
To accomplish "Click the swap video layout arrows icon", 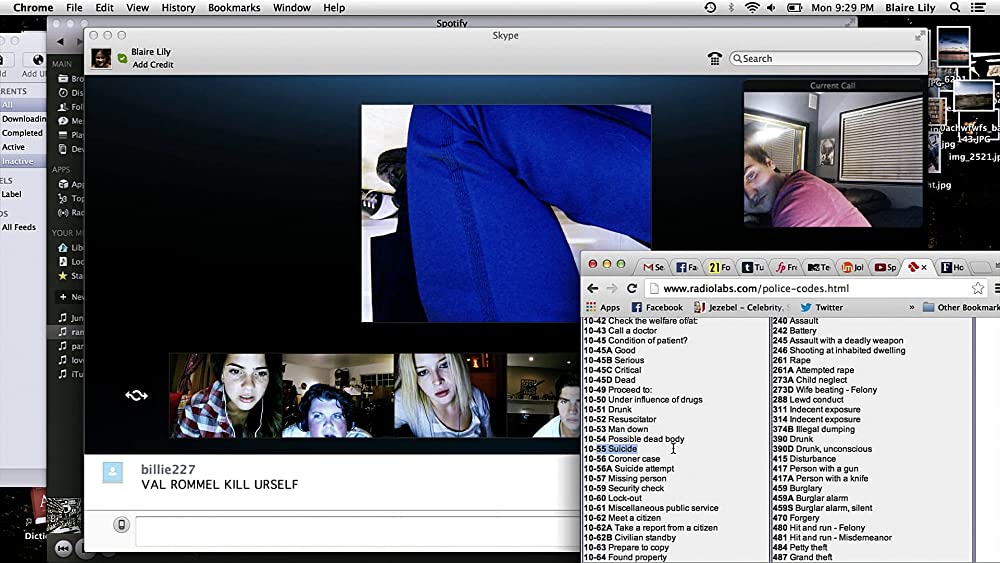I will (x=136, y=395).
